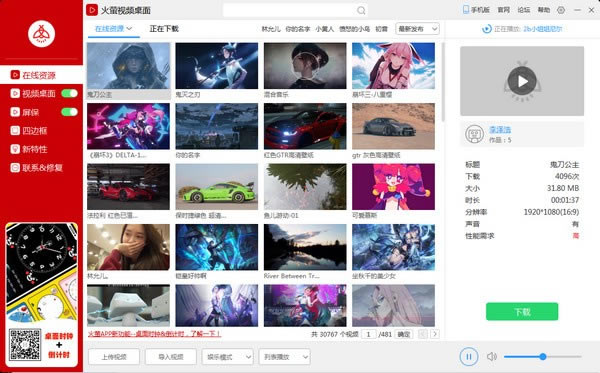600x373 pixels.
Task: Select the 你的名字 night-sky thumbnail
Action: pyautogui.click(x=217, y=126)
